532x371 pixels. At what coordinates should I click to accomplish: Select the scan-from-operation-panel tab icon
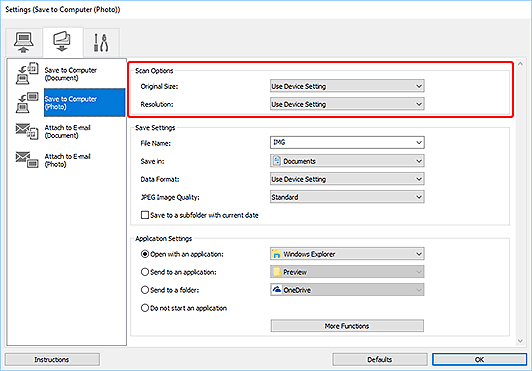[x=62, y=41]
